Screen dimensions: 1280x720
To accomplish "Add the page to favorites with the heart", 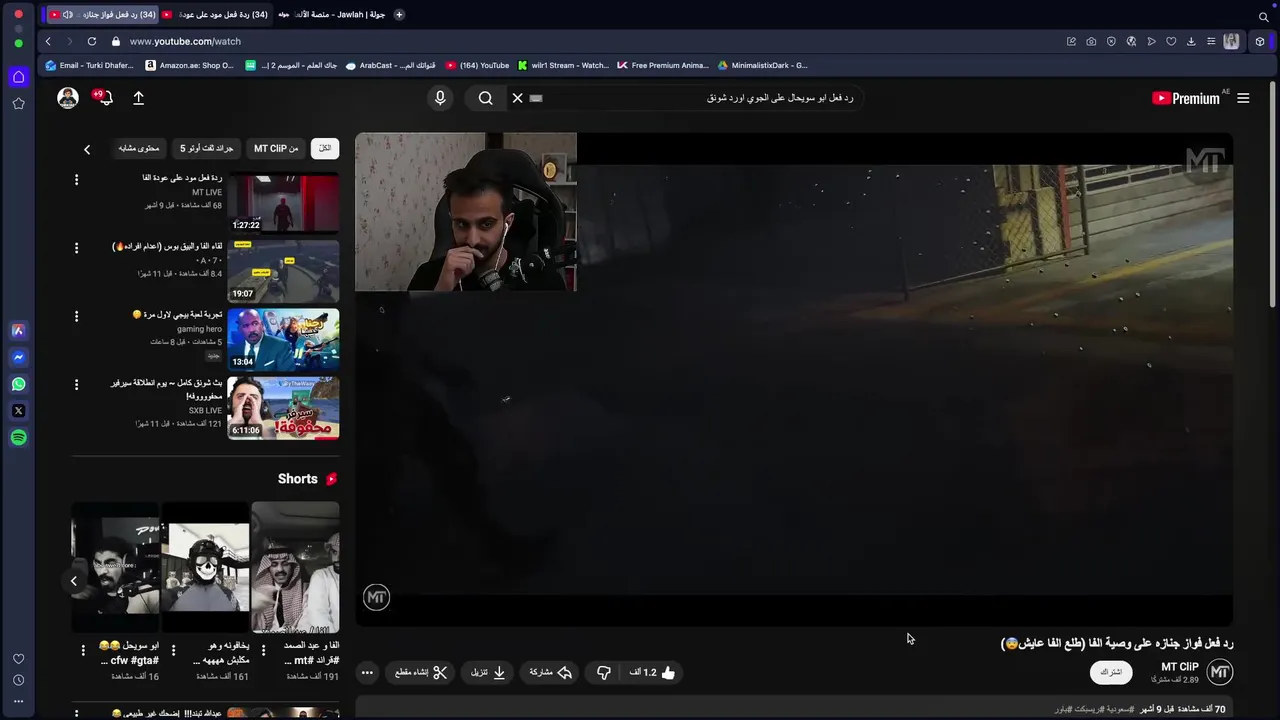I will [1171, 42].
